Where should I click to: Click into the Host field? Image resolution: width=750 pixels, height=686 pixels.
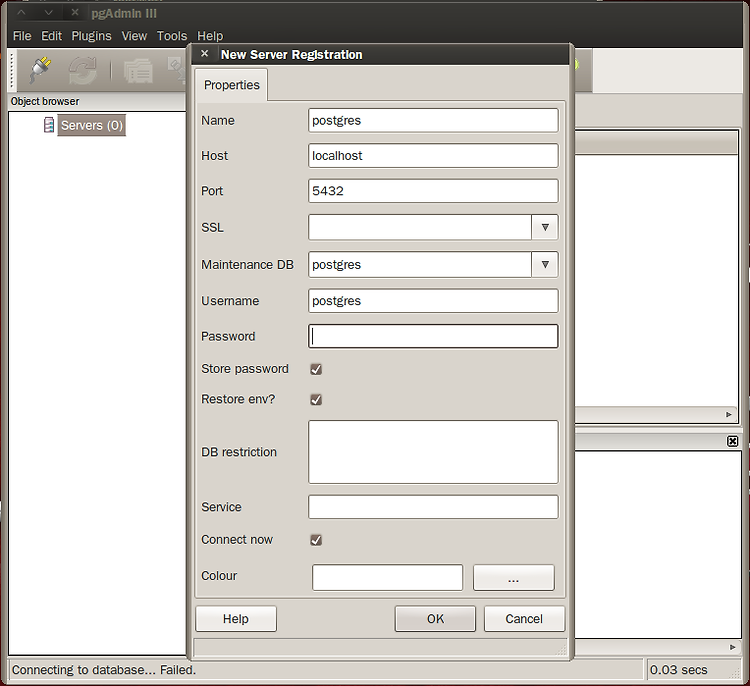click(x=433, y=155)
